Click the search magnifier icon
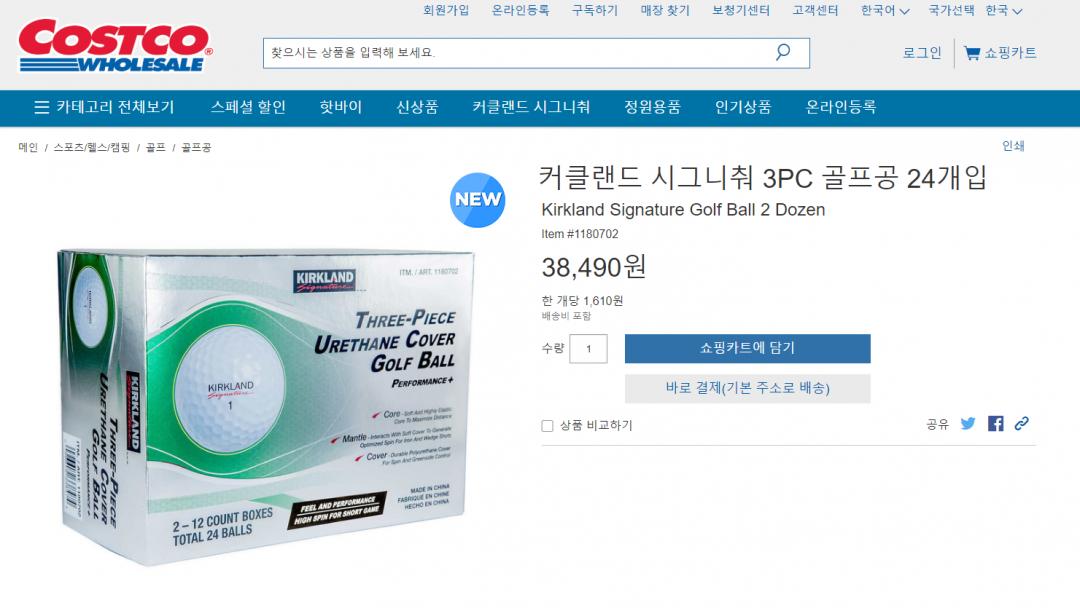The image size is (1080, 608). click(x=782, y=52)
